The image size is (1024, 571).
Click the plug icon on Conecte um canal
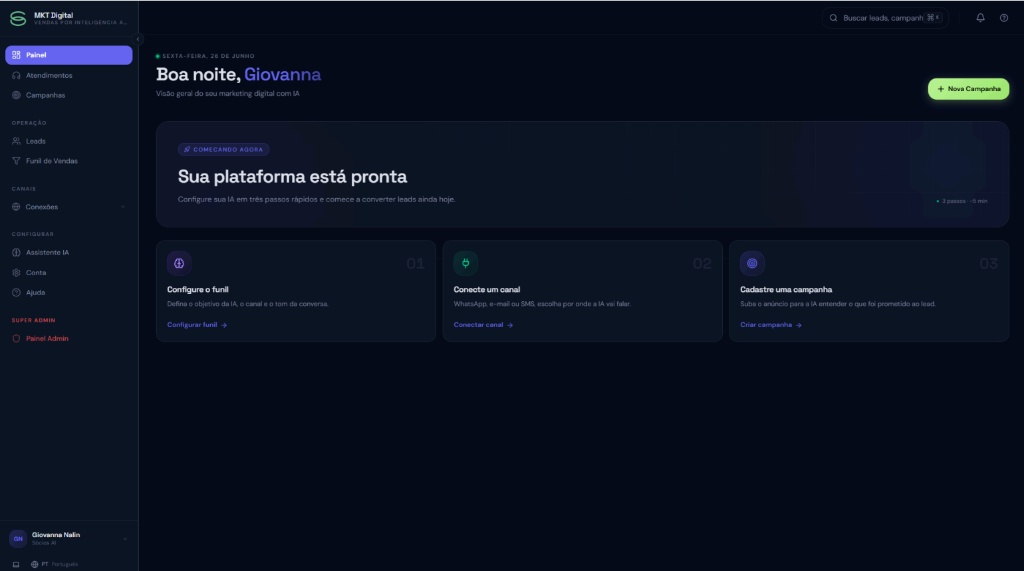(x=466, y=263)
